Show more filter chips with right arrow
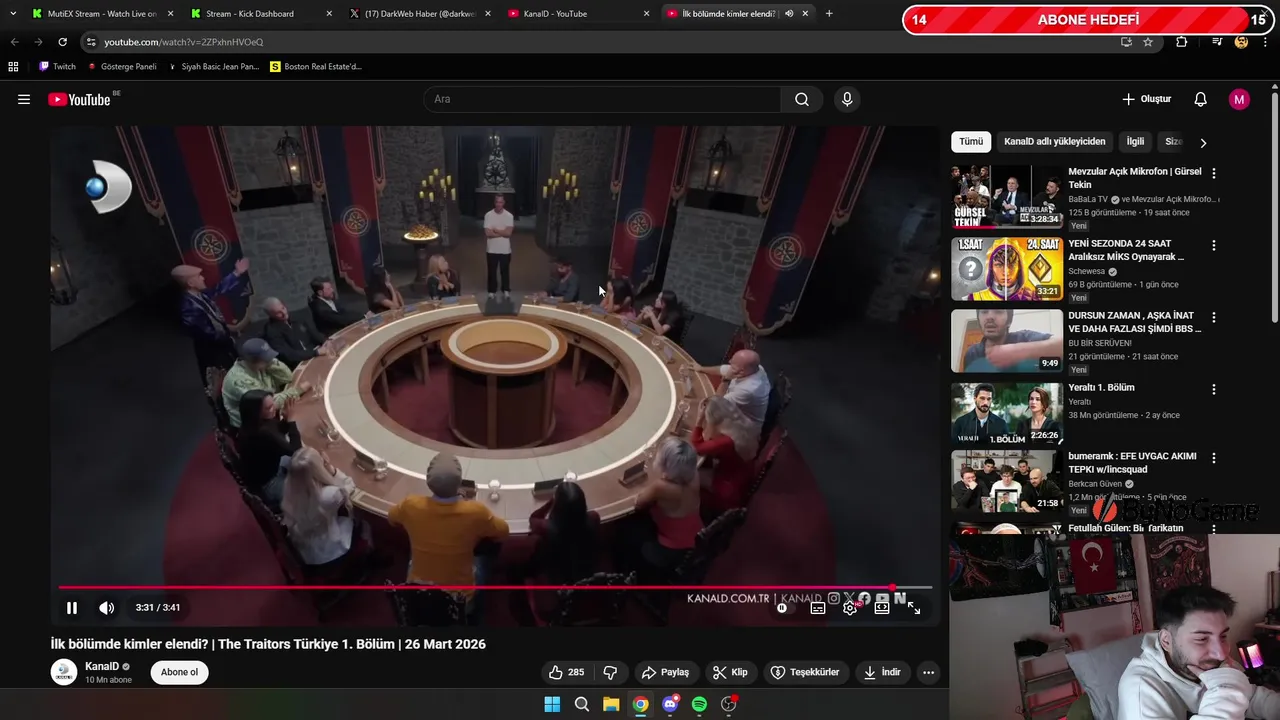This screenshot has width=1280, height=720. click(x=1203, y=143)
